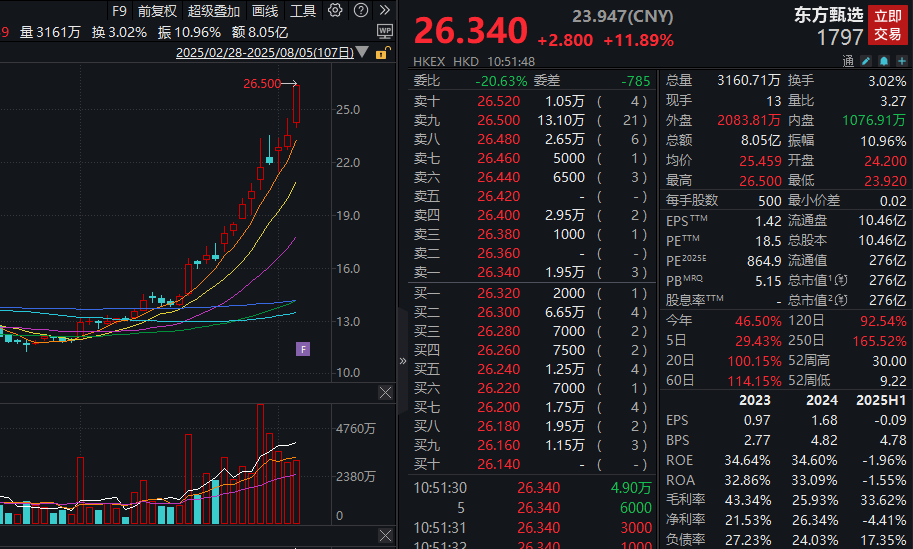Add stock to watchlist plus icon
913x549 pixels.
click(x=901, y=61)
